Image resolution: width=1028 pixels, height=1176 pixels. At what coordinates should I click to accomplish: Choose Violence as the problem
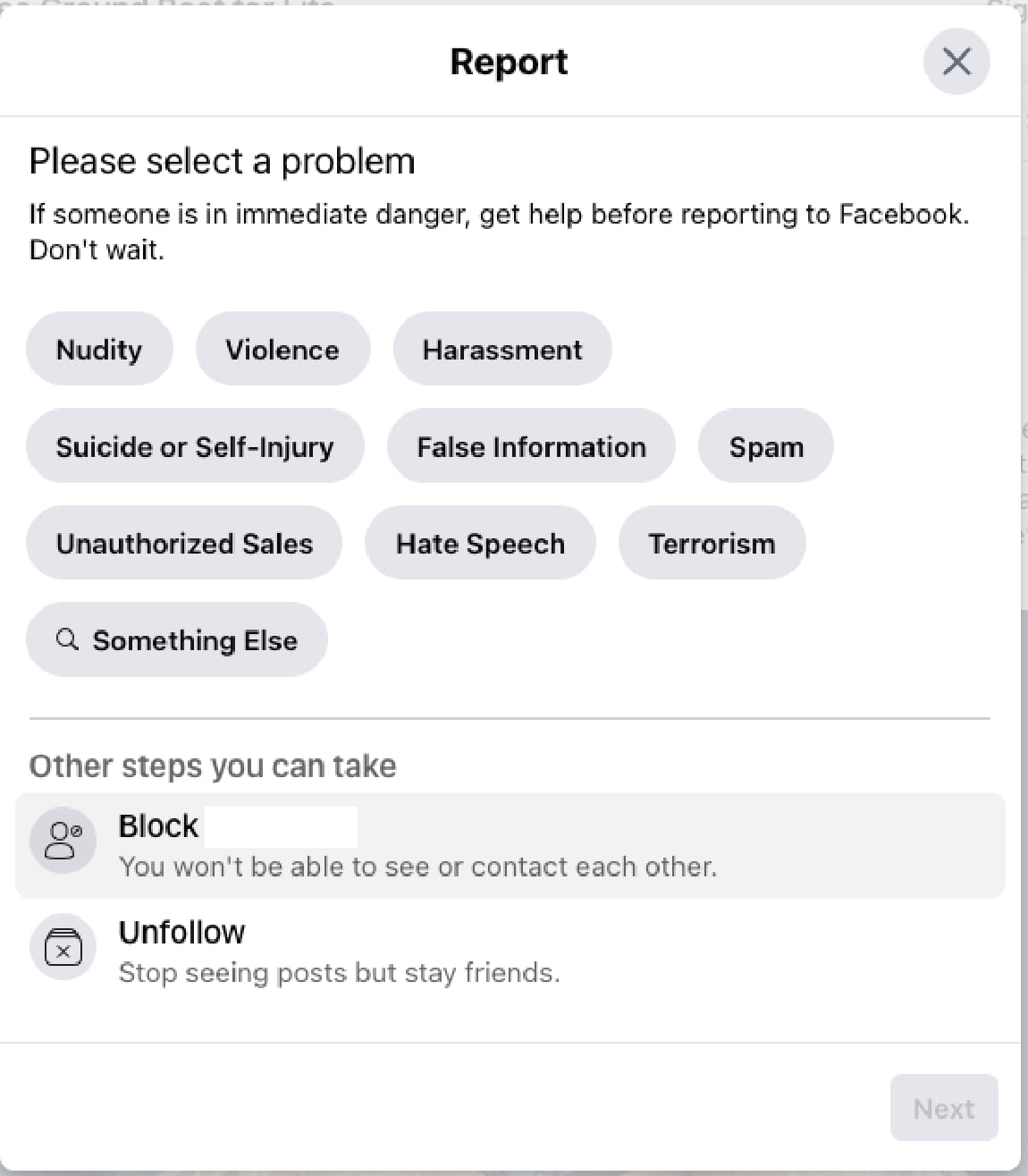click(x=282, y=349)
